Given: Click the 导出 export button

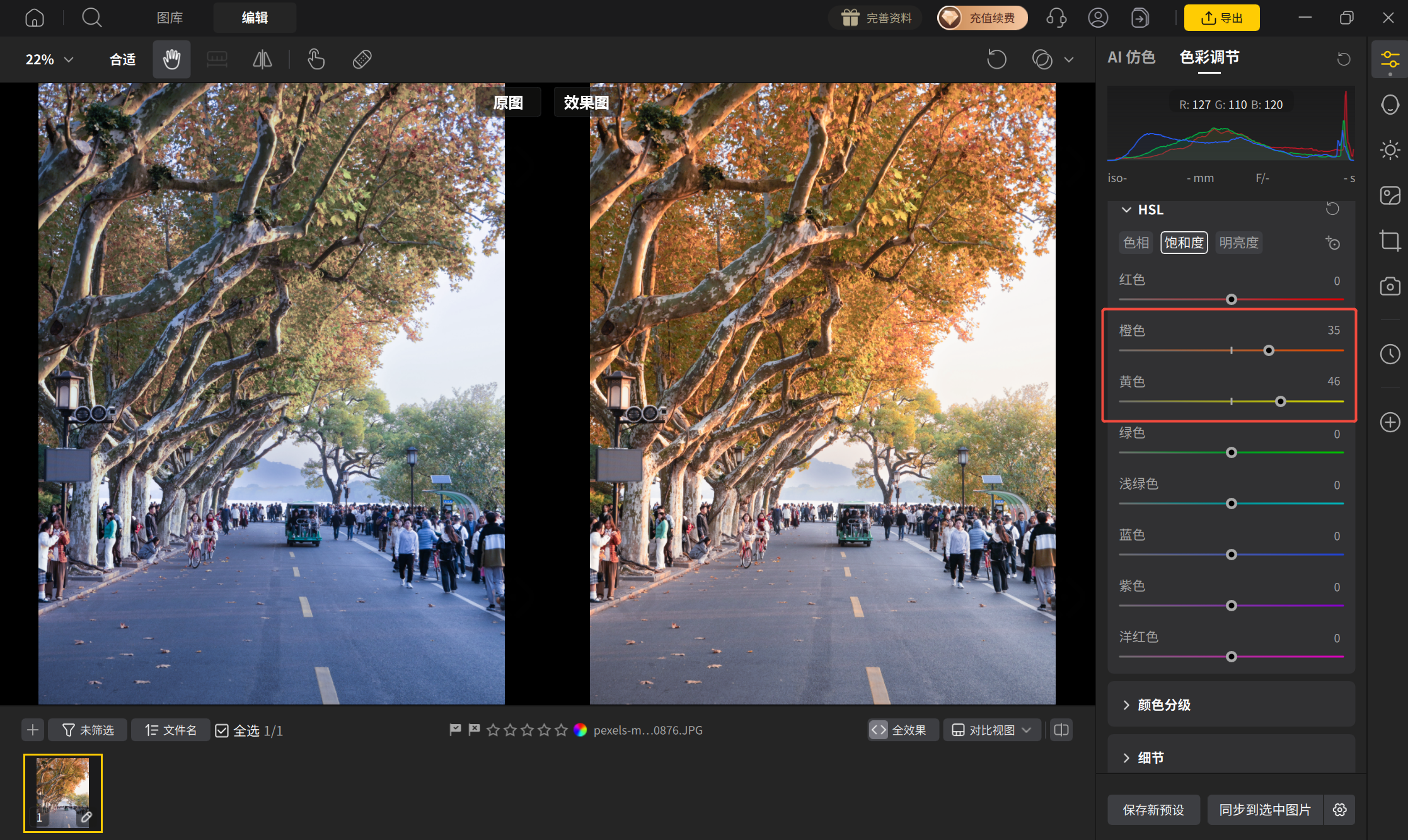Looking at the screenshot, I should coord(1221,18).
